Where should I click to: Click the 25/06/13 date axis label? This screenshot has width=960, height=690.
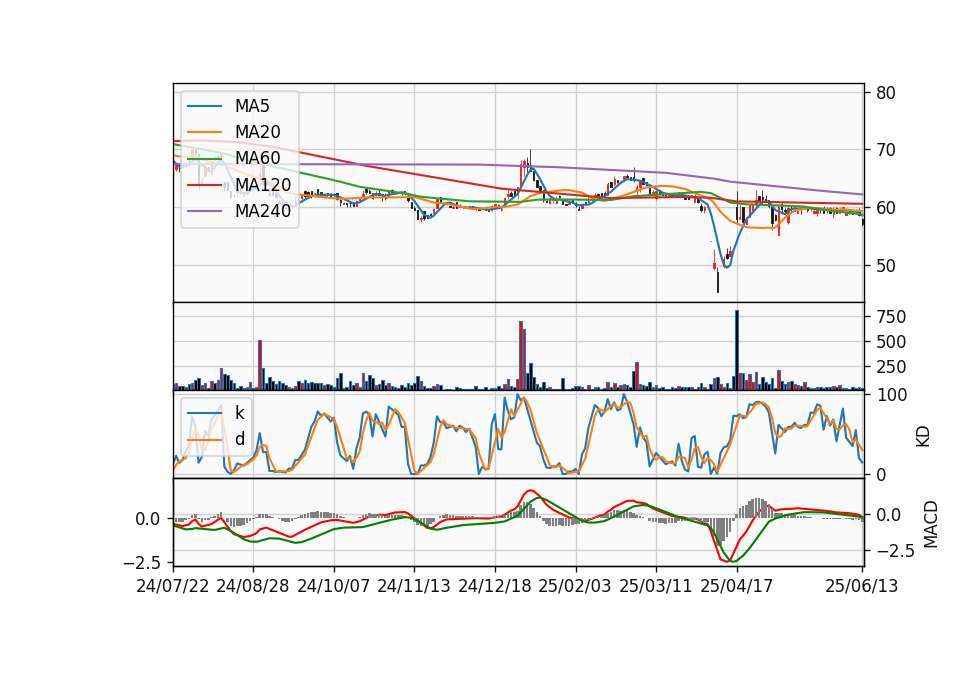(862, 586)
